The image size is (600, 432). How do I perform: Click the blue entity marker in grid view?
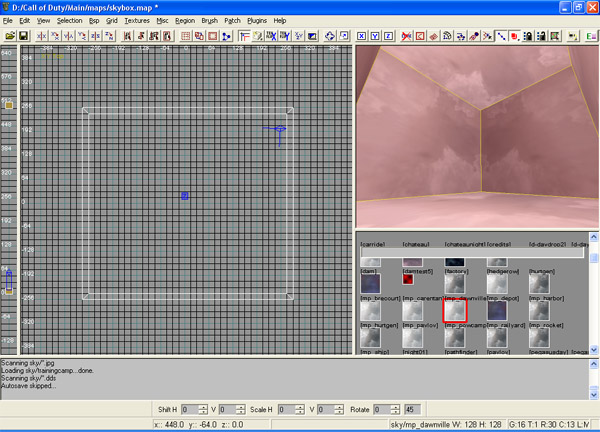(184, 196)
